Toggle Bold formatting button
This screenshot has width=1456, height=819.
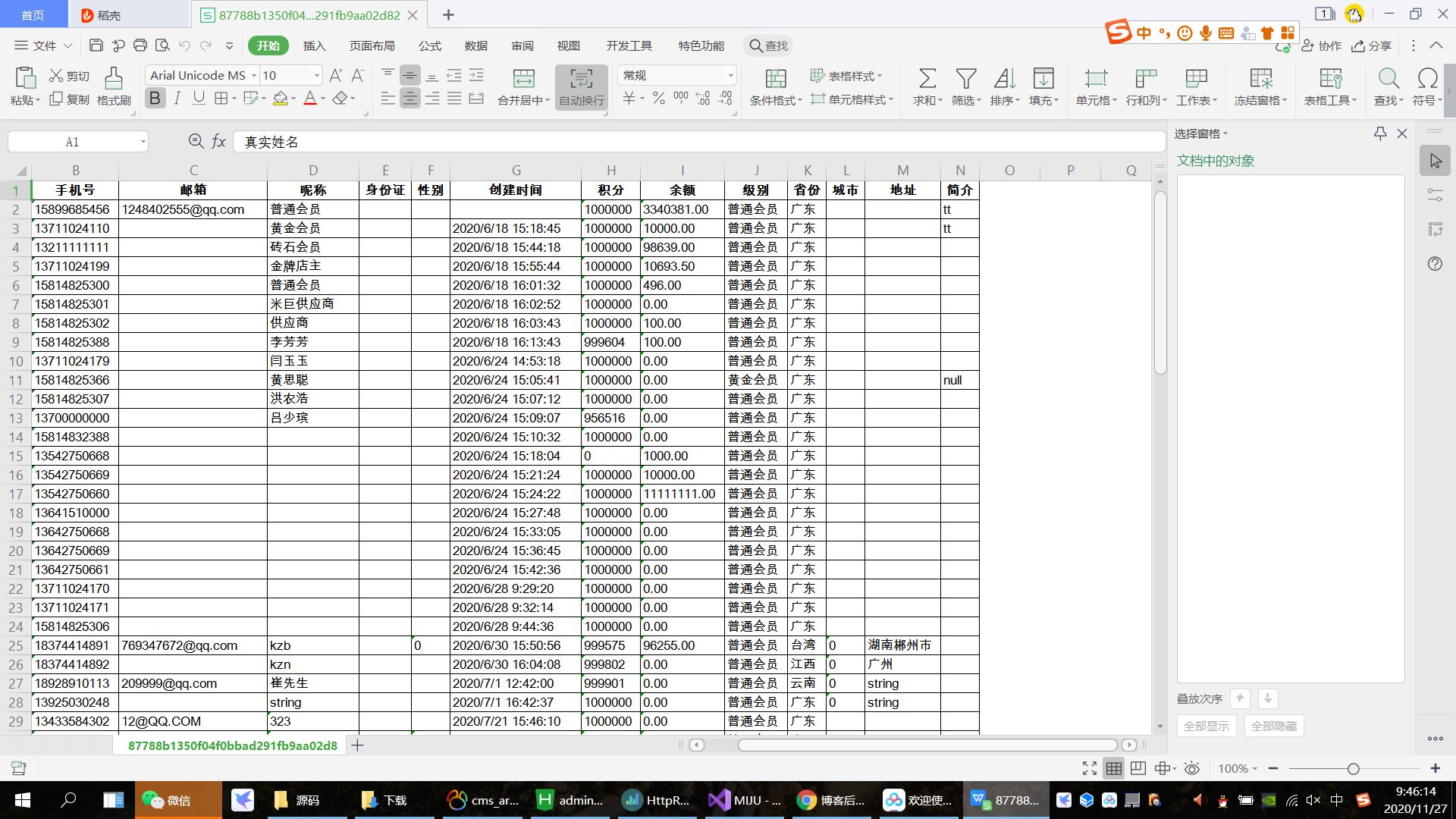(x=155, y=99)
